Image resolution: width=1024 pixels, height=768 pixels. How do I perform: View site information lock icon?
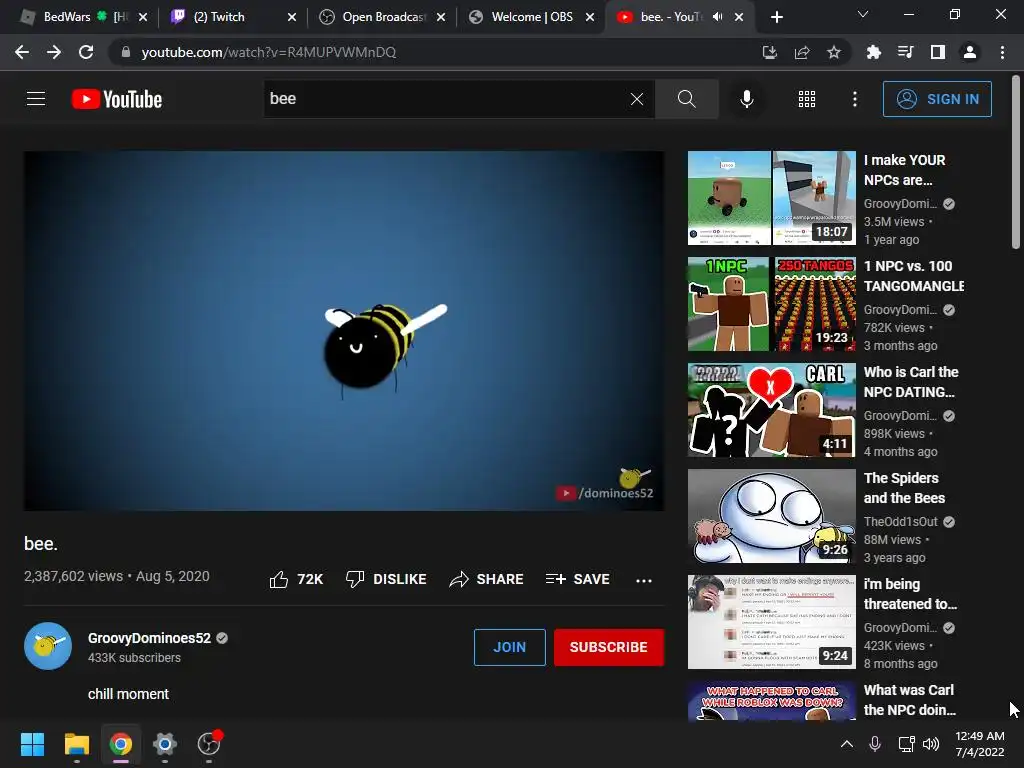(x=126, y=52)
